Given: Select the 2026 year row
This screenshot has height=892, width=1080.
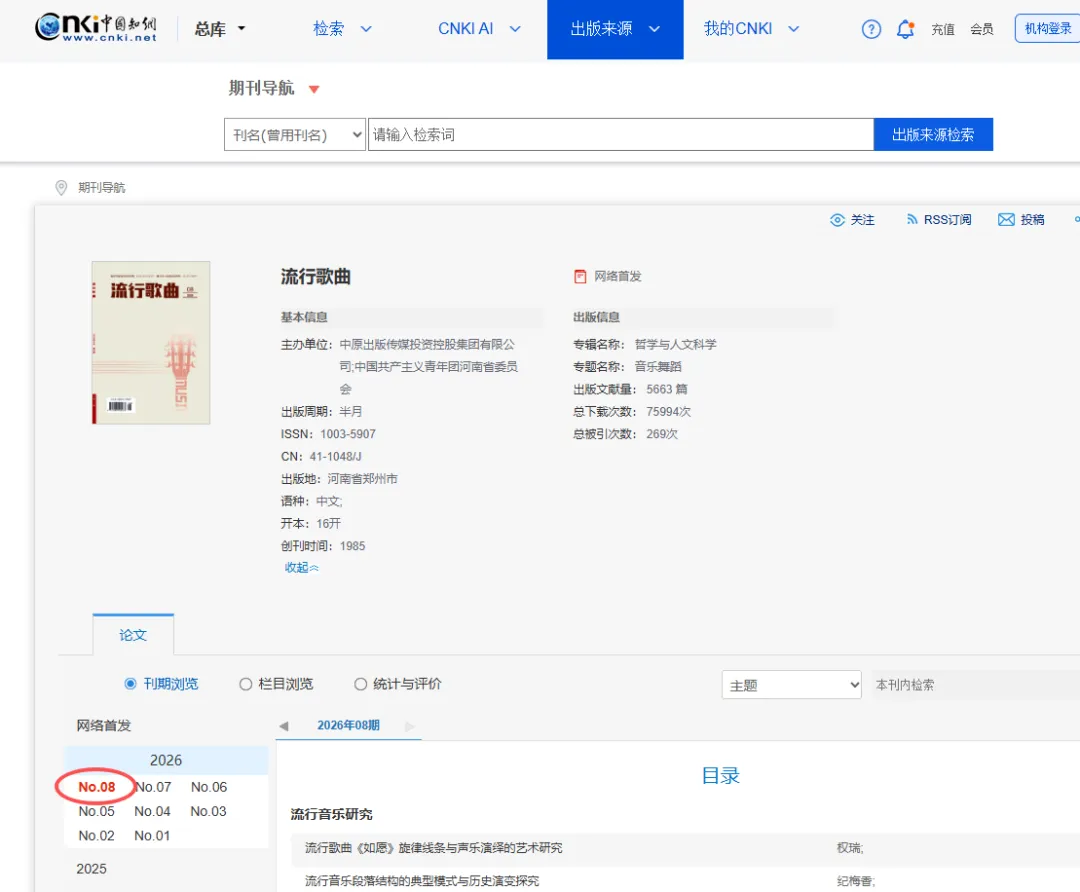Looking at the screenshot, I should [x=166, y=760].
